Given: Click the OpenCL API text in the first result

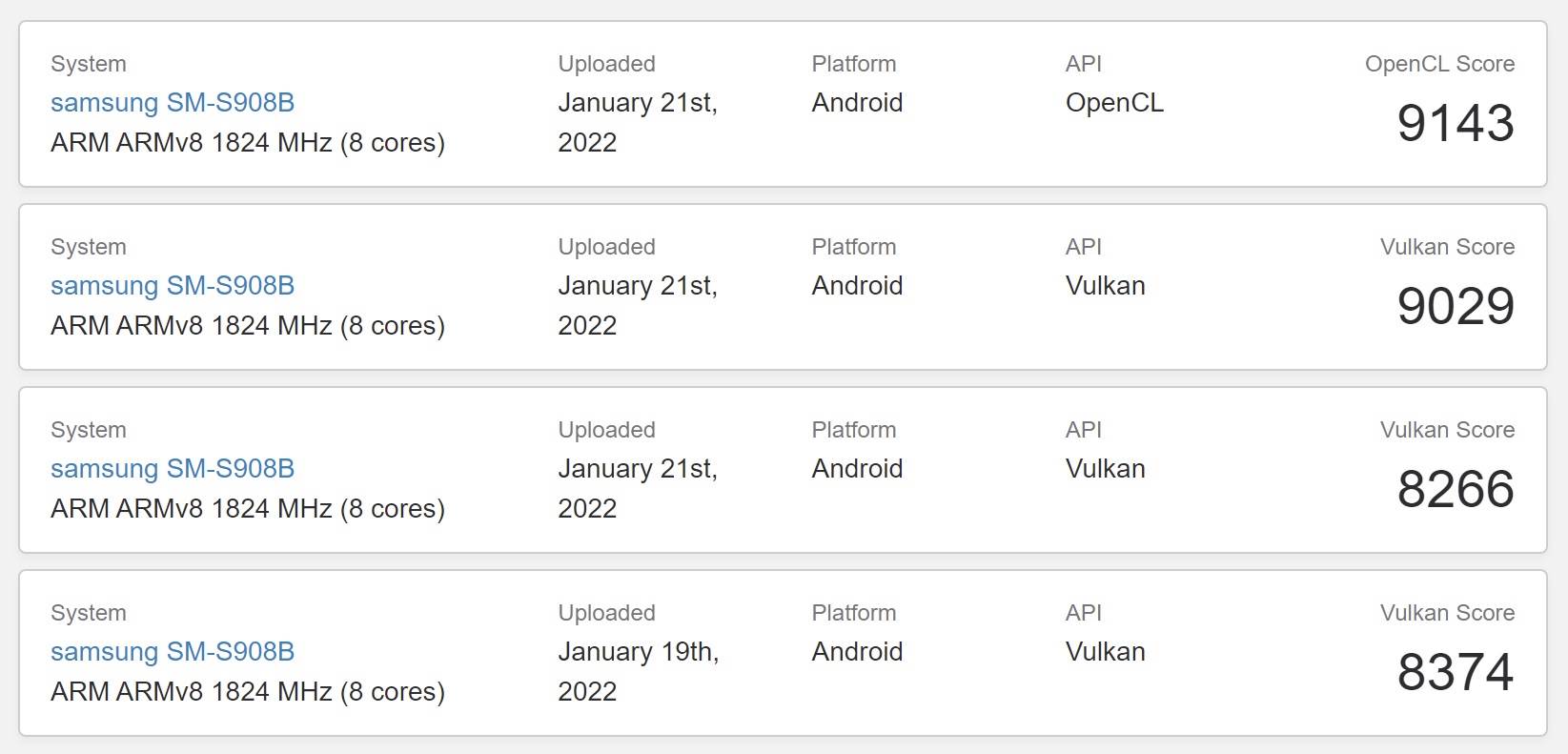Looking at the screenshot, I should (1114, 103).
